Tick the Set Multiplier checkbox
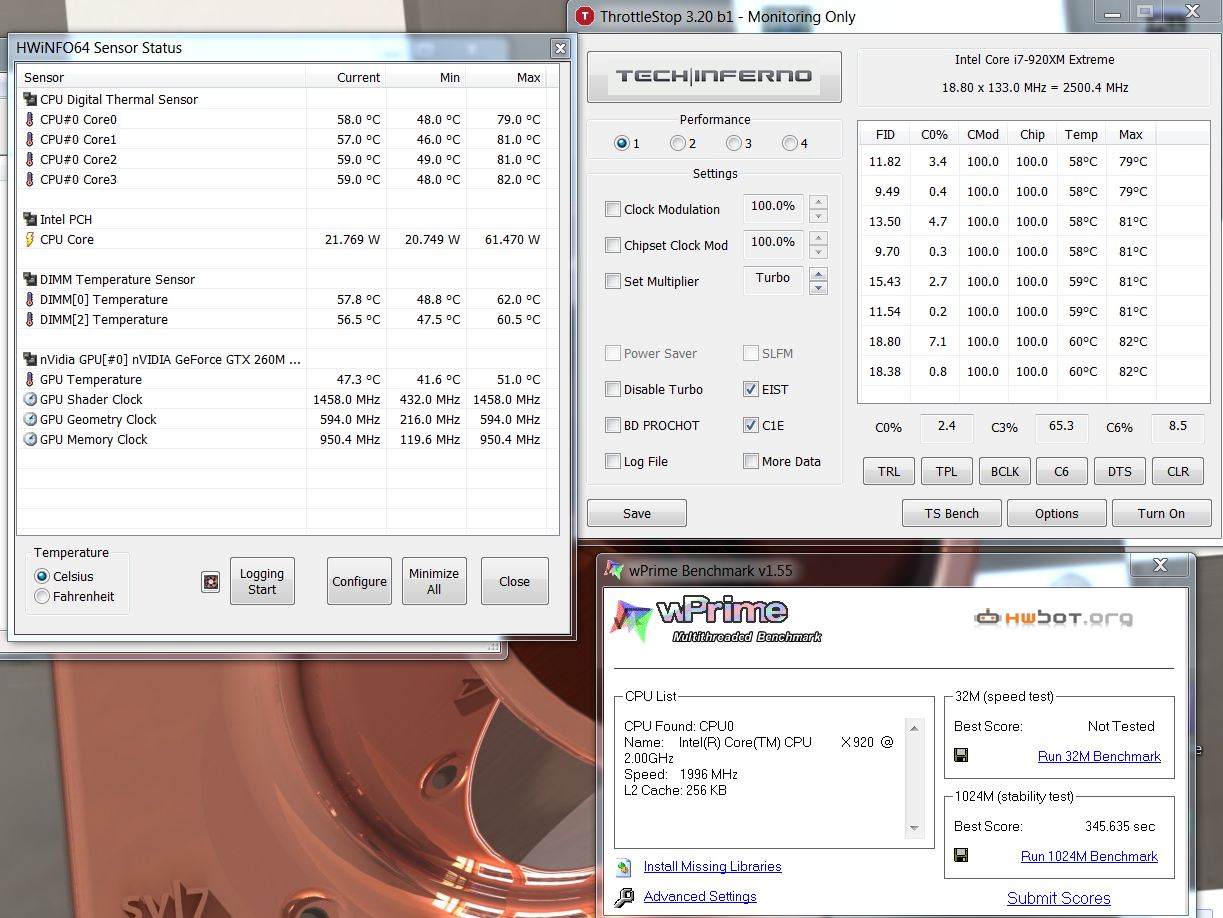This screenshot has width=1223, height=918. click(x=613, y=281)
